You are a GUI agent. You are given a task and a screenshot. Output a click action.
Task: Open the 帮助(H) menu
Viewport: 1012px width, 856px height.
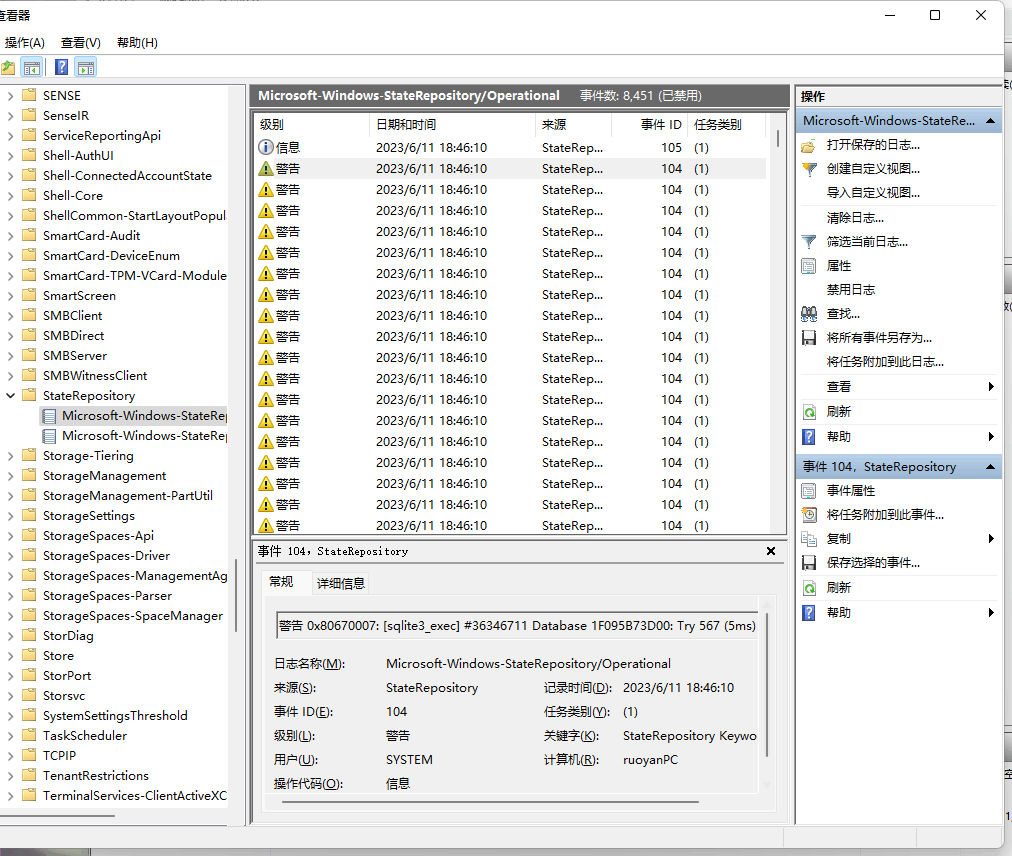pos(137,43)
